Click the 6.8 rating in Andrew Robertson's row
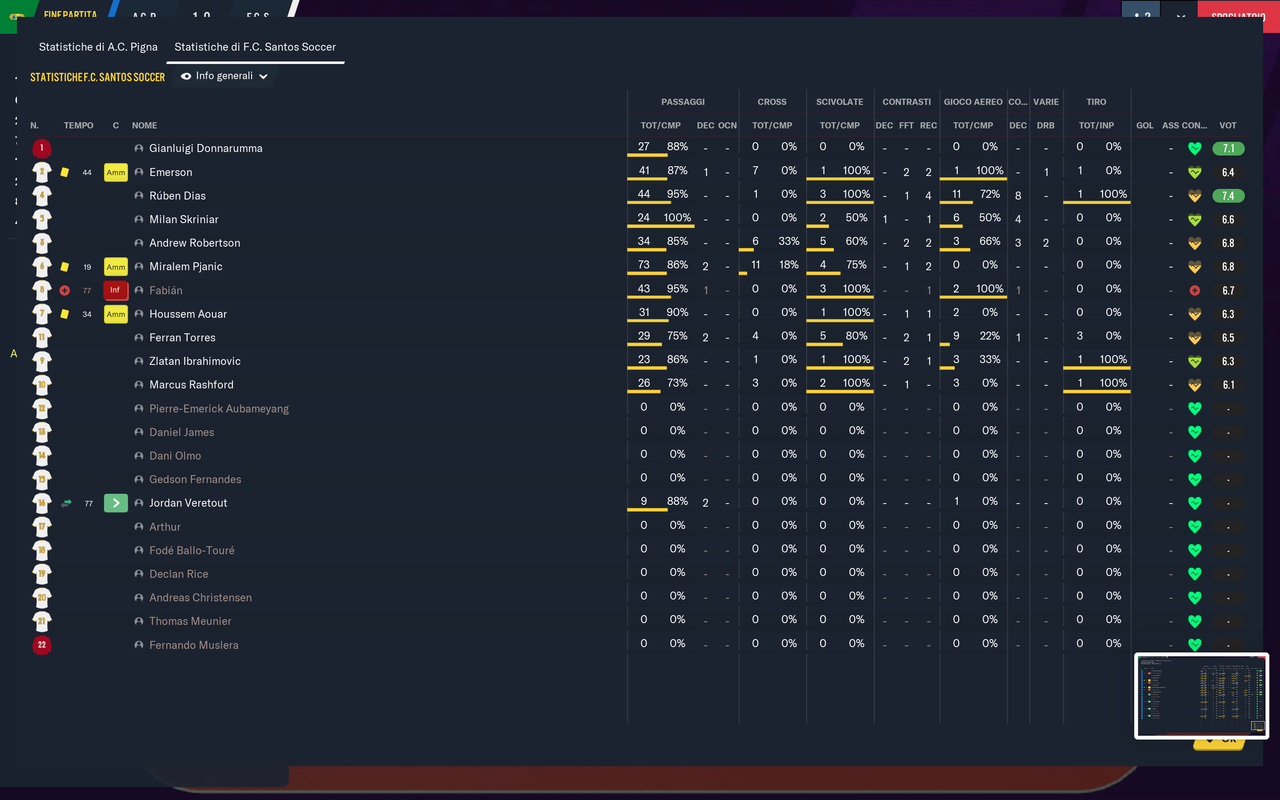 (1228, 243)
